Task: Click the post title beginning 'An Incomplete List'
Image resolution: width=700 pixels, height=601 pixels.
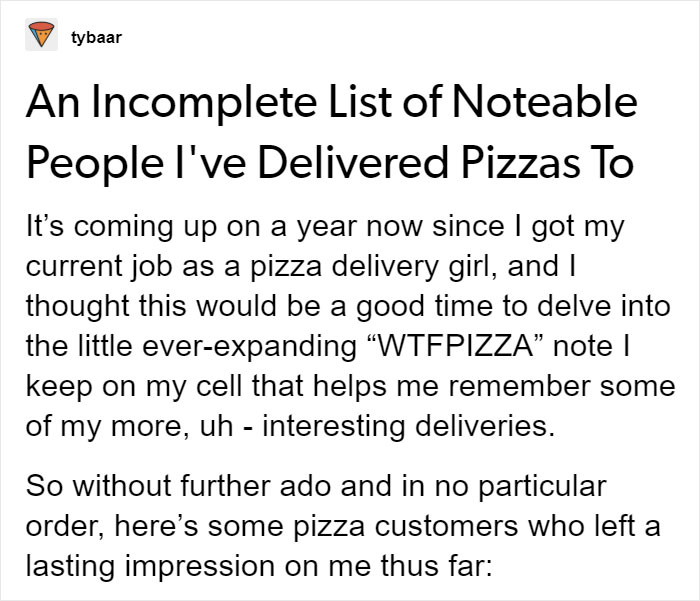Action: pyautogui.click(x=332, y=132)
